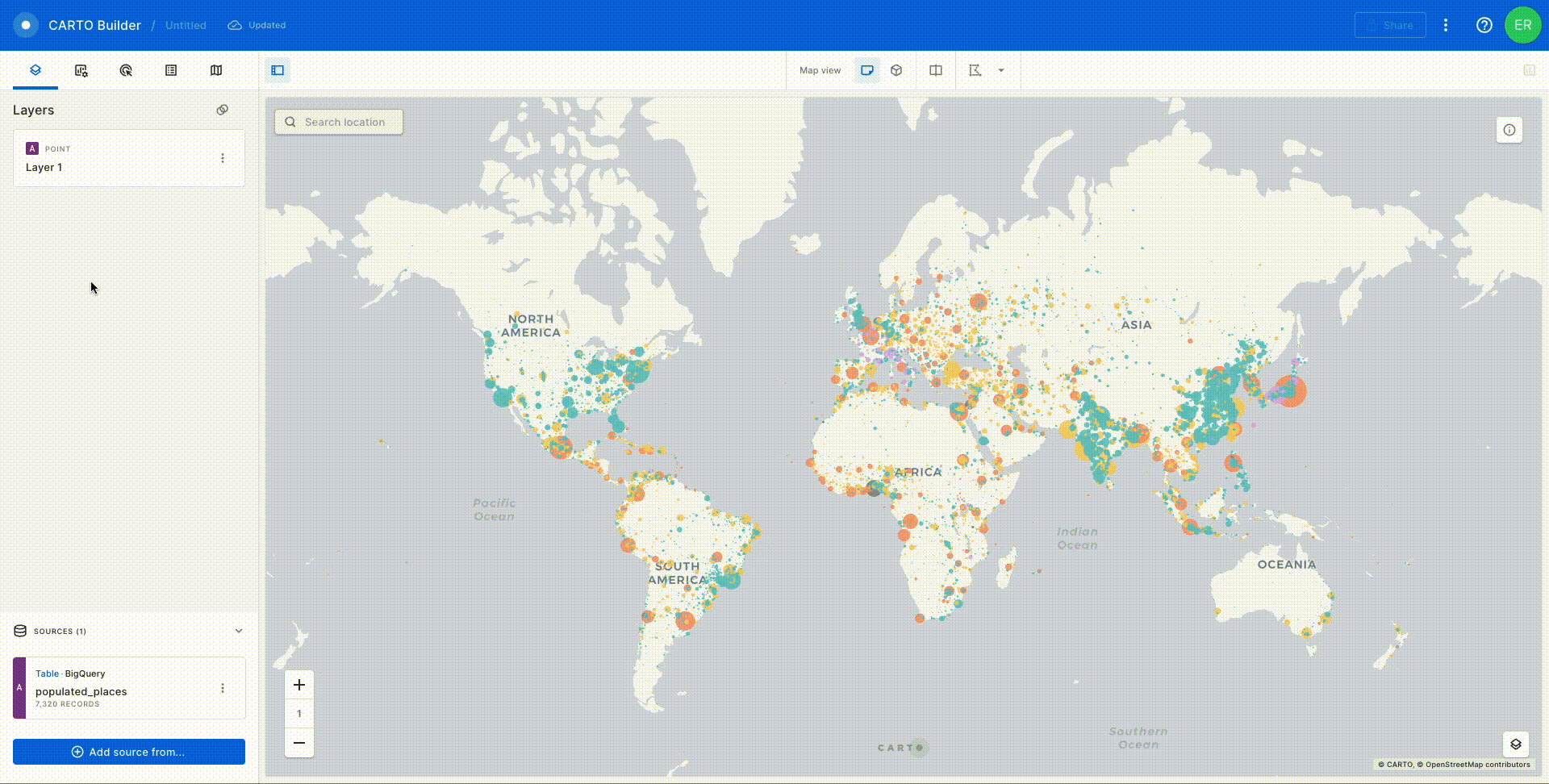This screenshot has width=1549, height=784.
Task: Enable split dual map view
Action: (936, 70)
